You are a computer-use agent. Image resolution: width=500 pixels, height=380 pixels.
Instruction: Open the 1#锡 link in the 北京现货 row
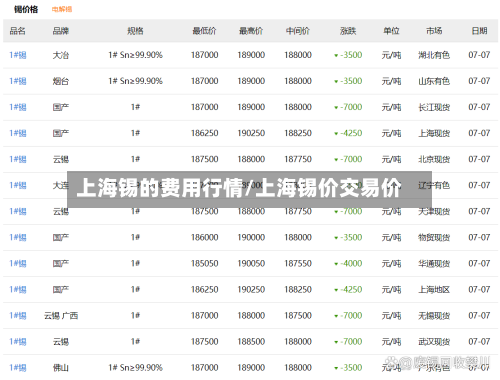(18, 159)
